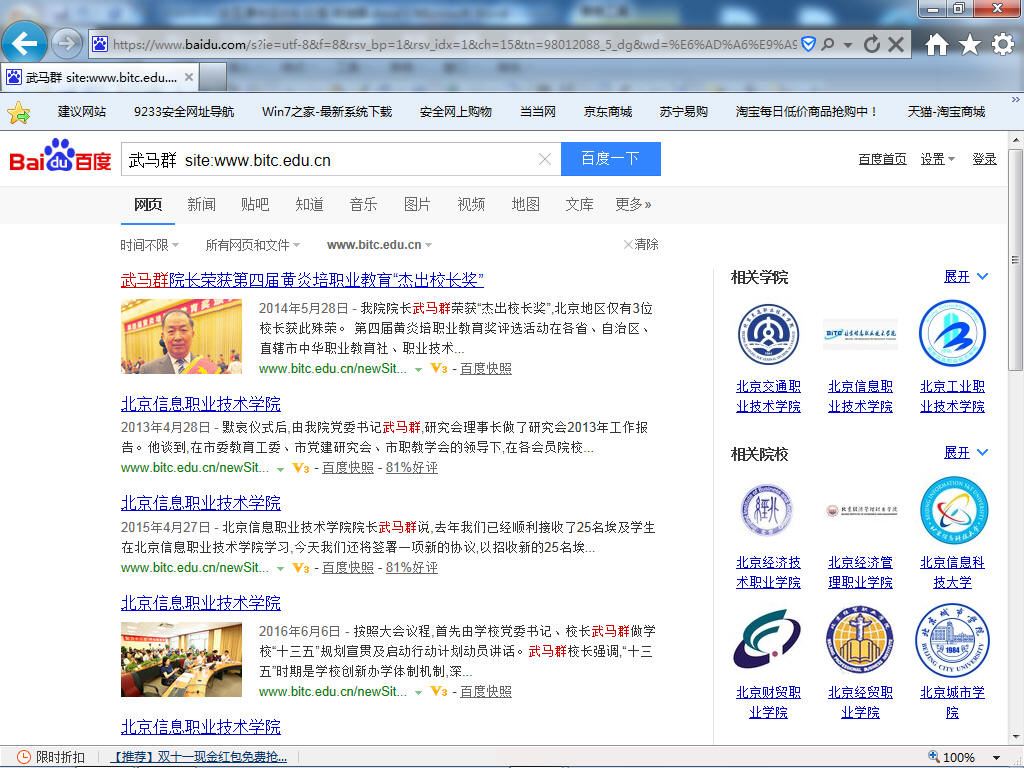Click the meeting room thumbnail of 2016 result

tap(181, 660)
